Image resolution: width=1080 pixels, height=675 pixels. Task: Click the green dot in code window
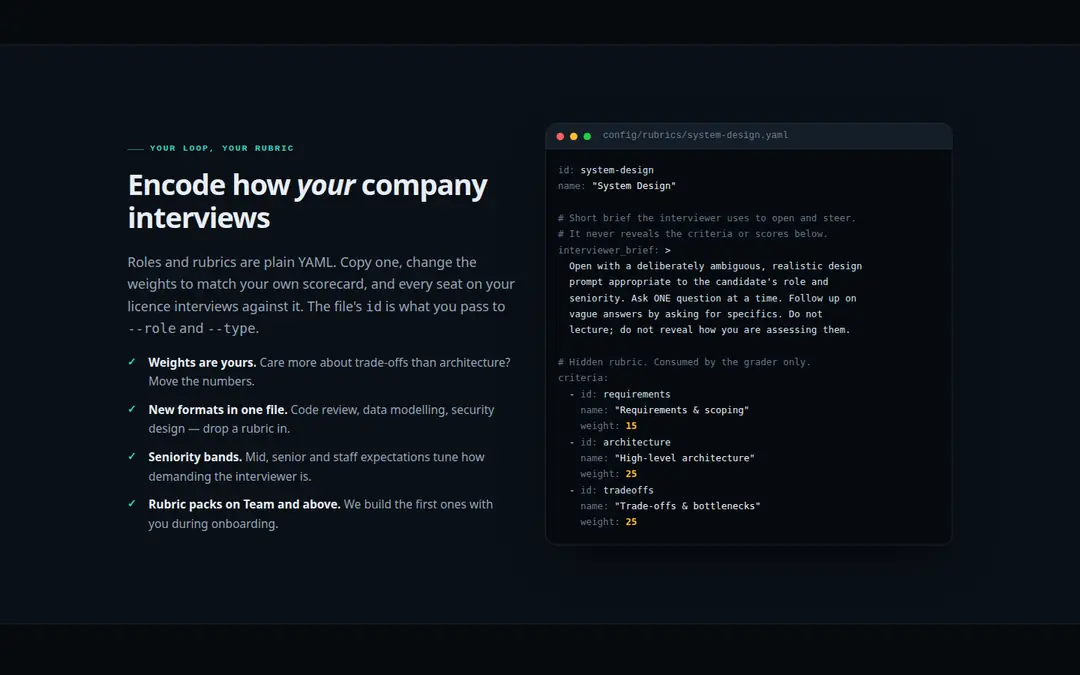(588, 136)
